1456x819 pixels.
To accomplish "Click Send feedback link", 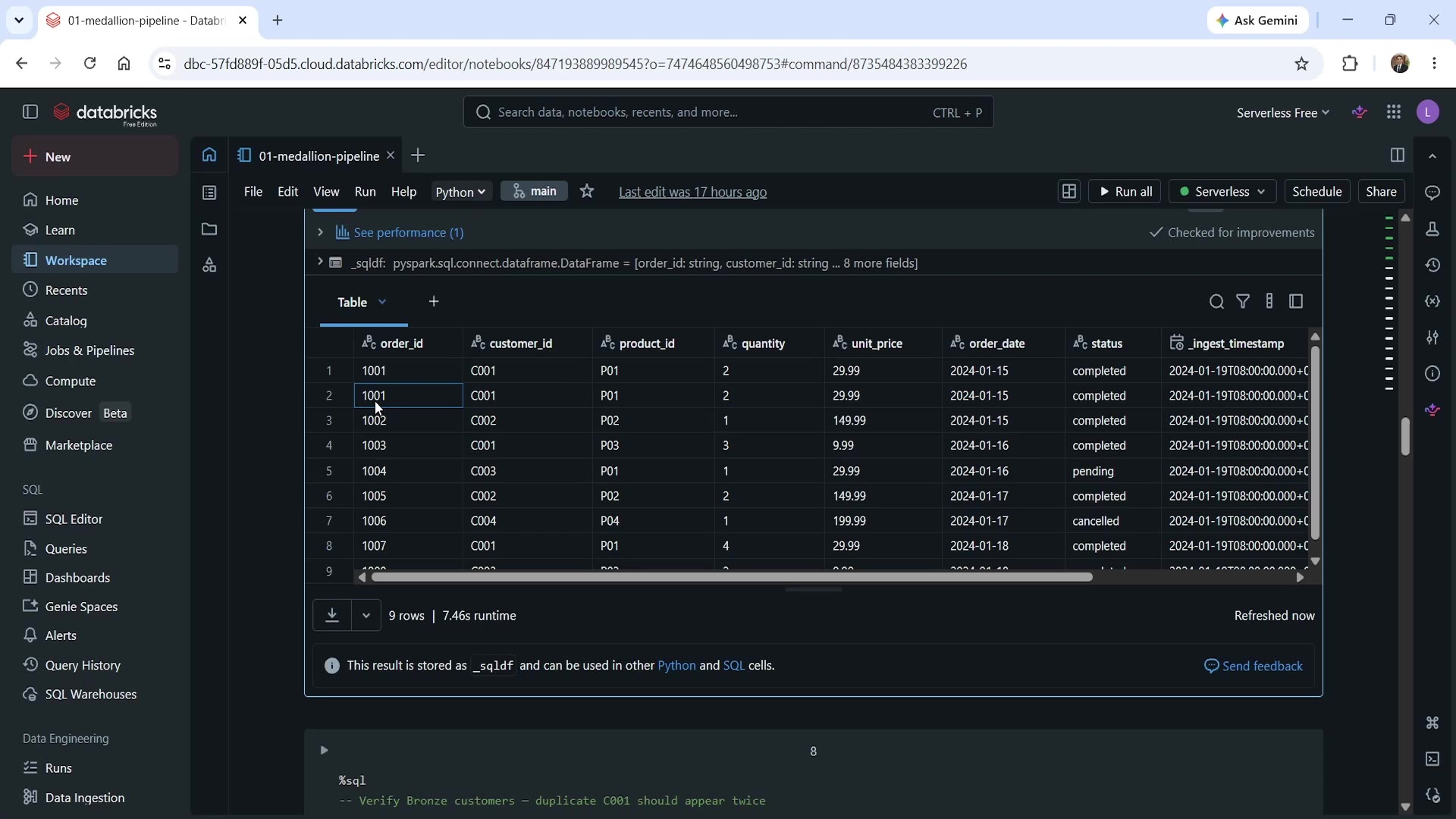I will pos(1254,666).
